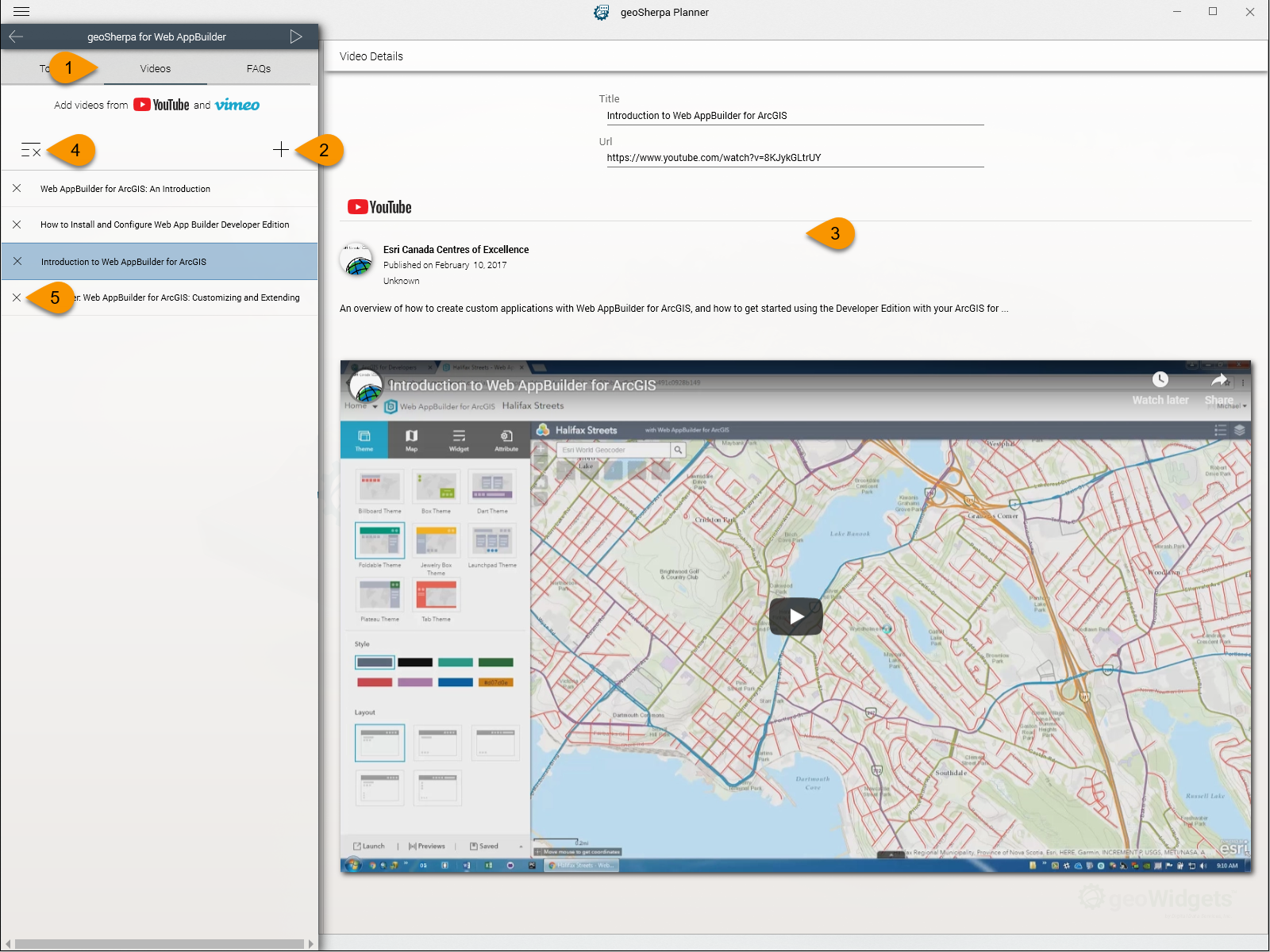1270x952 pixels.
Task: Minimize the geoSherpa Planner window
Action: (1177, 11)
